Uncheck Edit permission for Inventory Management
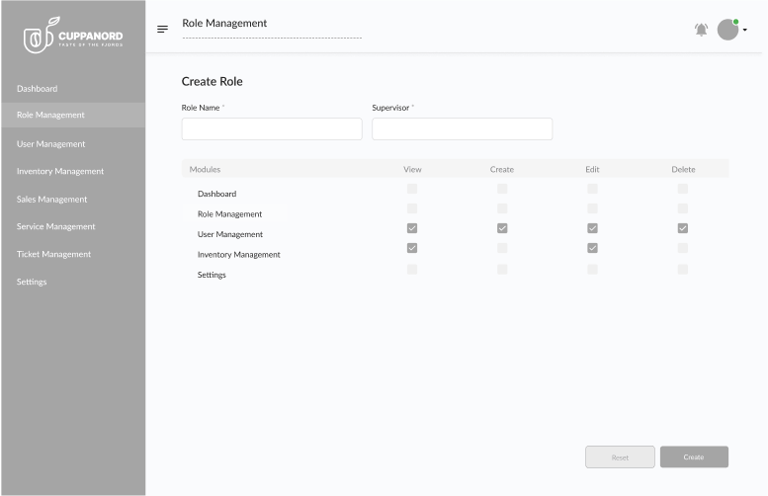Screen dimensions: 768x496 click(592, 248)
